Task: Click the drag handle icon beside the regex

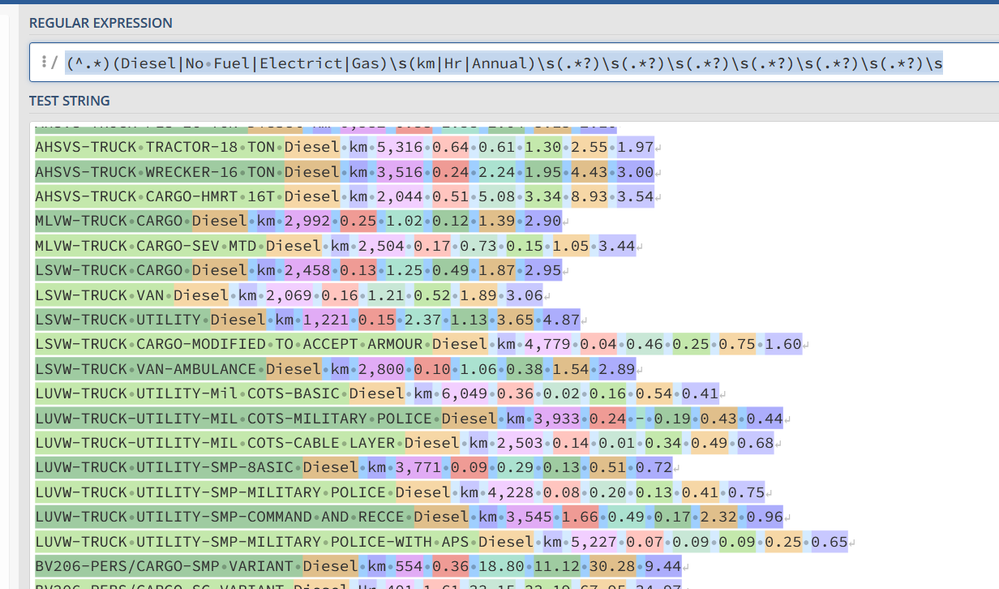Action: coord(45,62)
